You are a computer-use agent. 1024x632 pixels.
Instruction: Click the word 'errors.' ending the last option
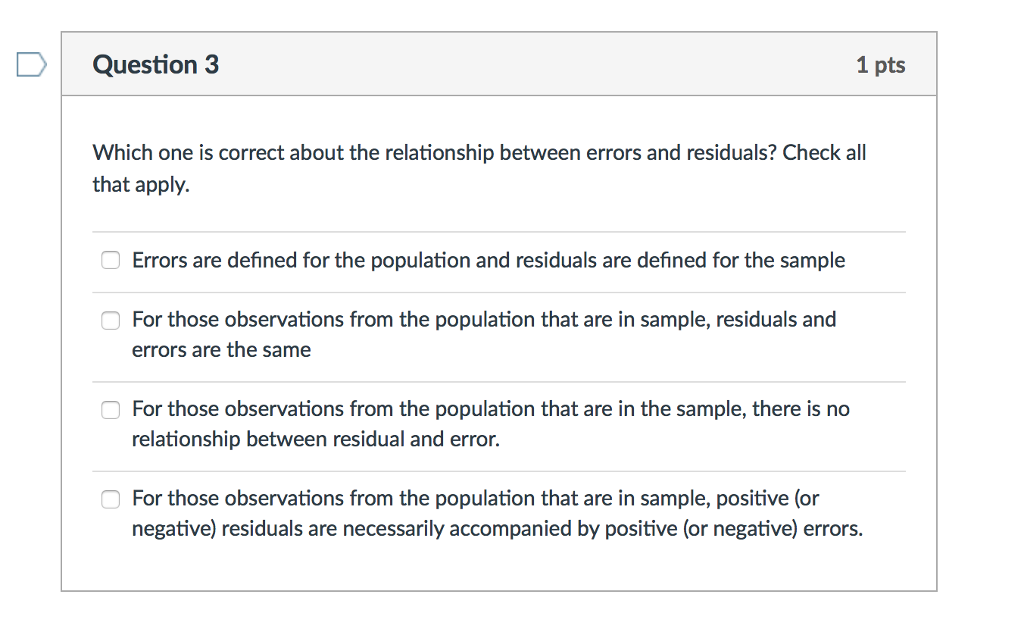pyautogui.click(x=833, y=528)
